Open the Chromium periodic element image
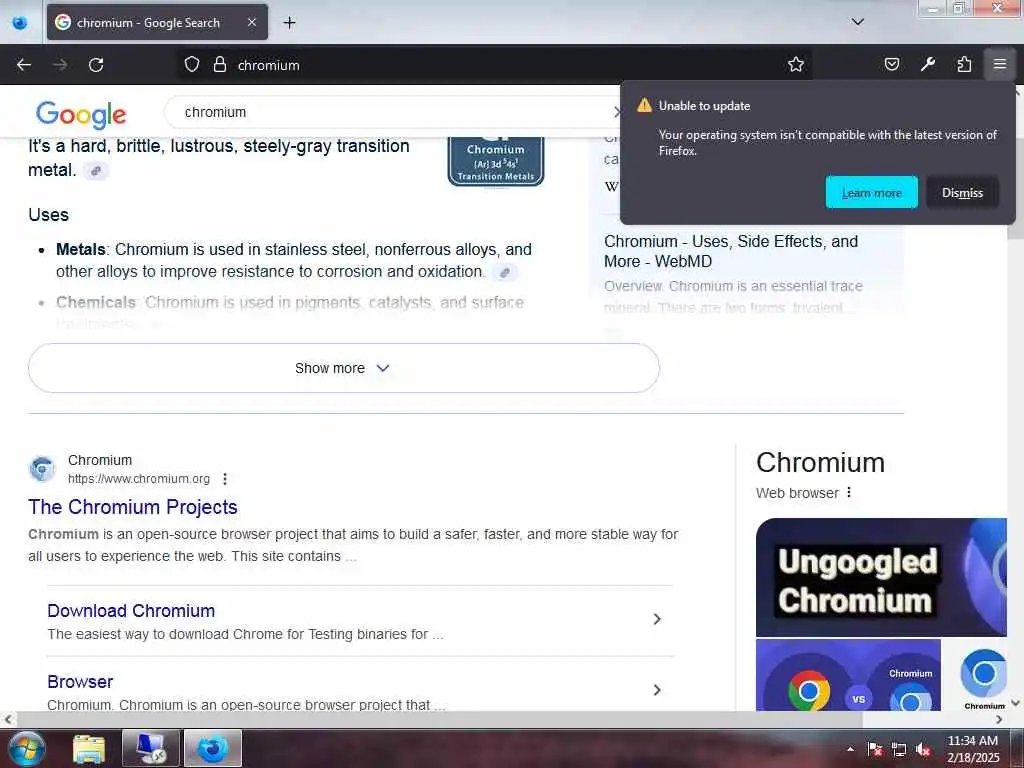 click(496, 161)
